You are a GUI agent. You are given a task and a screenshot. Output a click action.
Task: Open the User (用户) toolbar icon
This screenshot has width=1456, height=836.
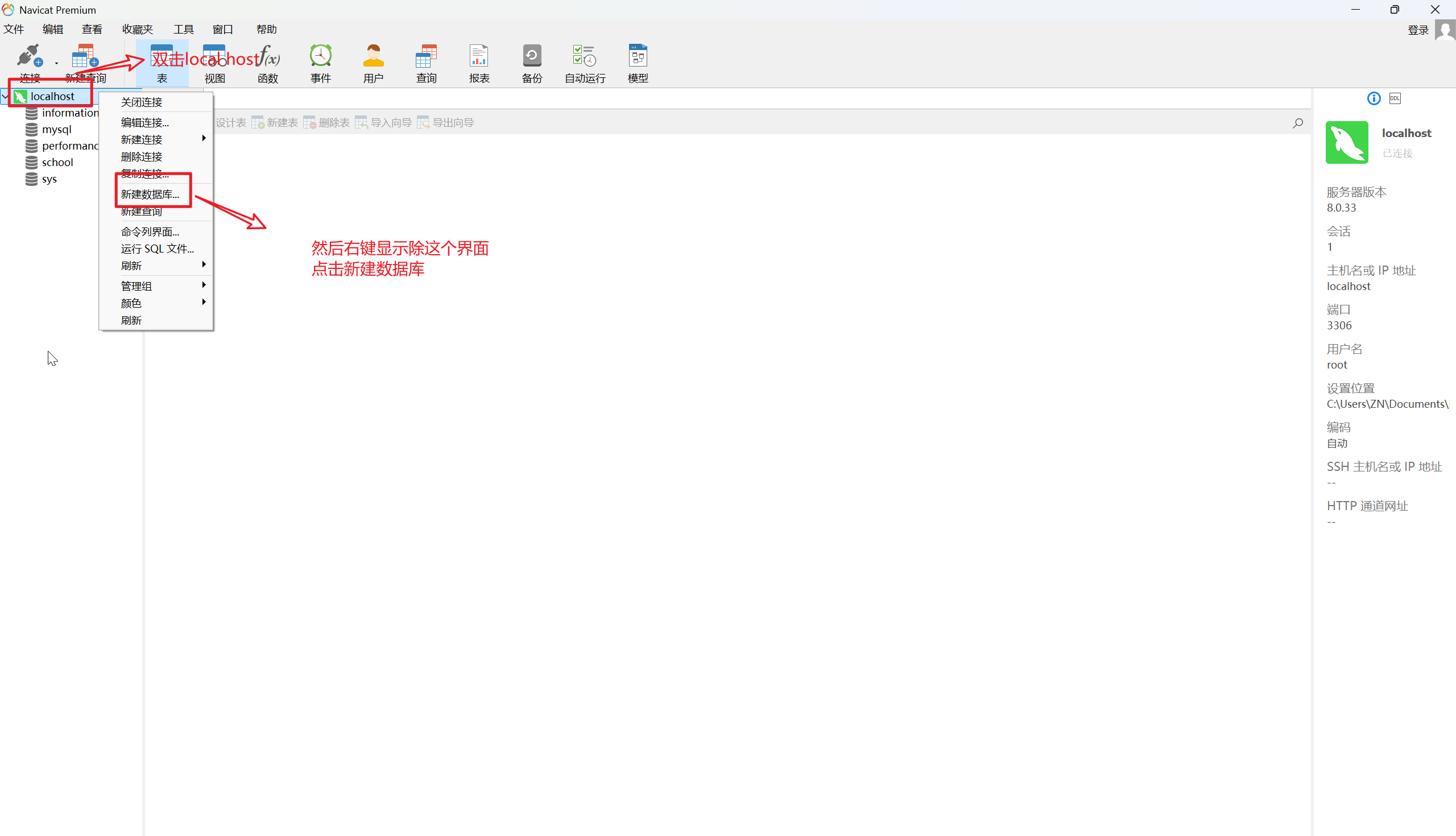373,57
